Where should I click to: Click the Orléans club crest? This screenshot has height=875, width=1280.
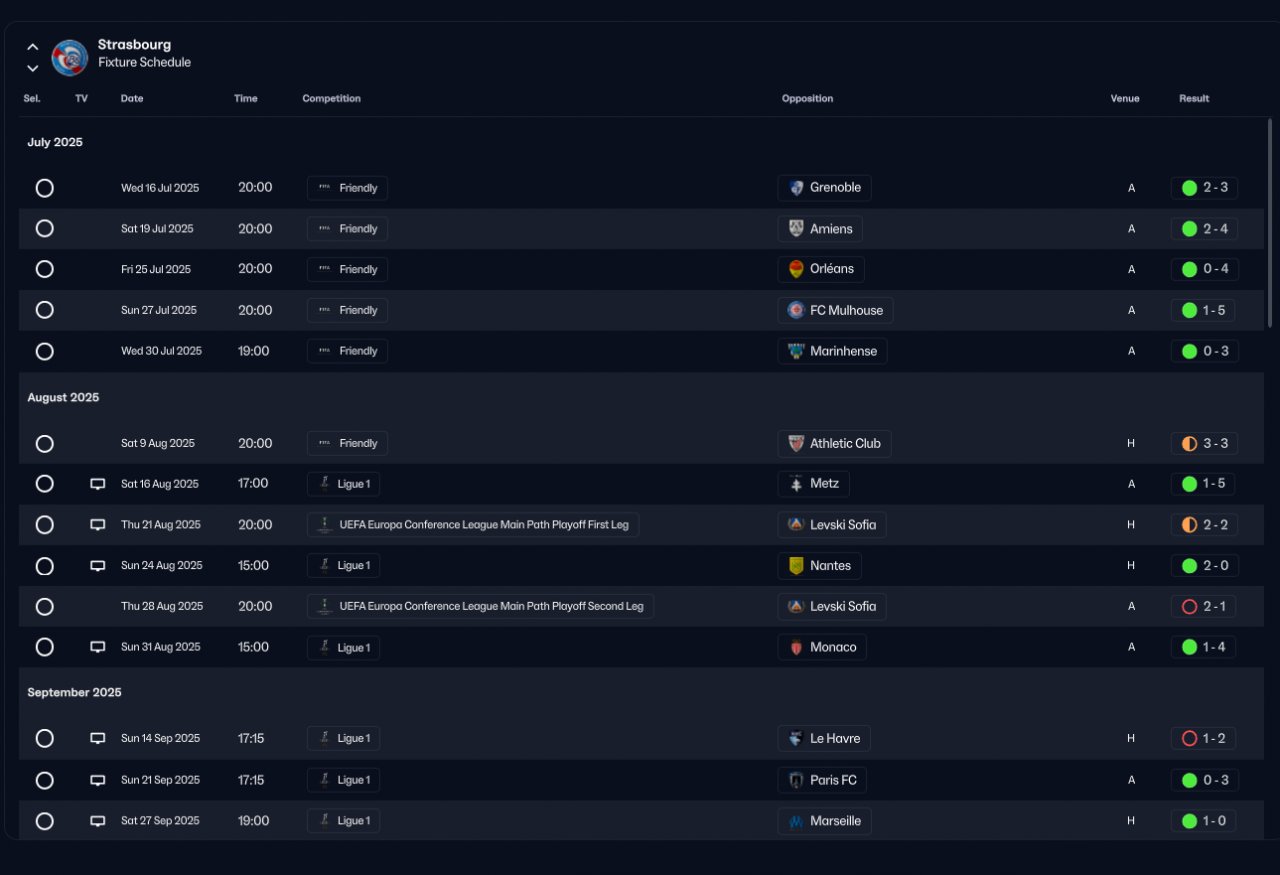(x=796, y=269)
